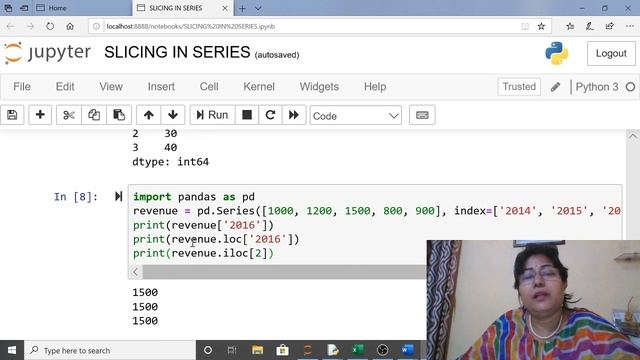Go forward in the browser
Image resolution: width=640 pixels, height=360 pixels.
31,27
